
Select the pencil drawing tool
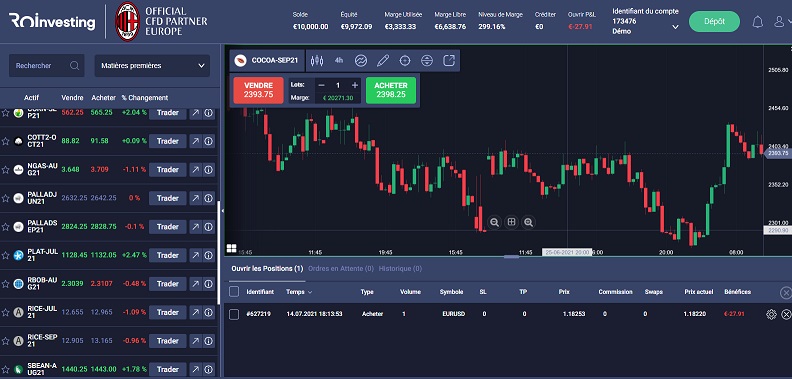(x=383, y=61)
